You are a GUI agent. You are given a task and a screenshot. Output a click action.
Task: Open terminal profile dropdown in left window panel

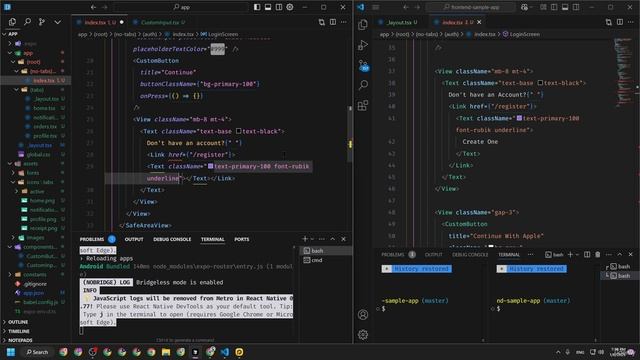point(312,239)
